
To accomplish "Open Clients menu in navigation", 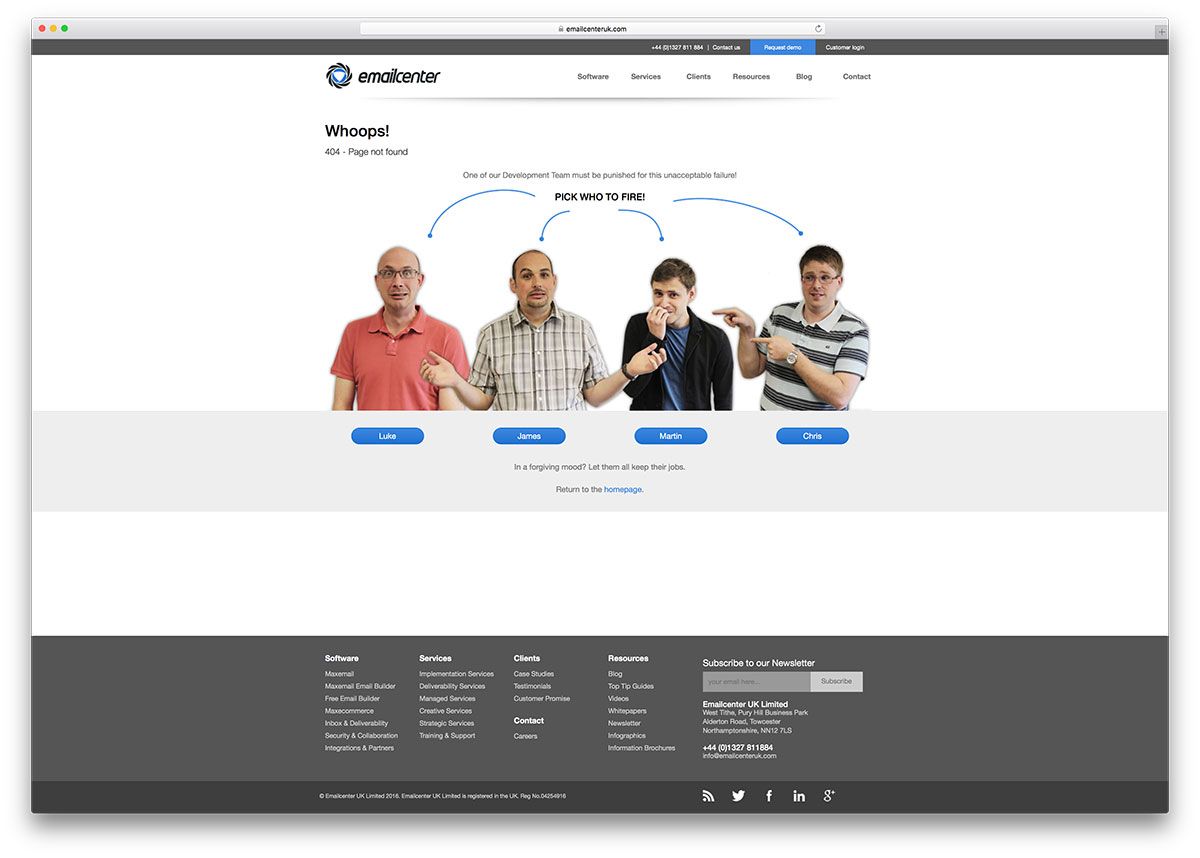I will pos(699,77).
